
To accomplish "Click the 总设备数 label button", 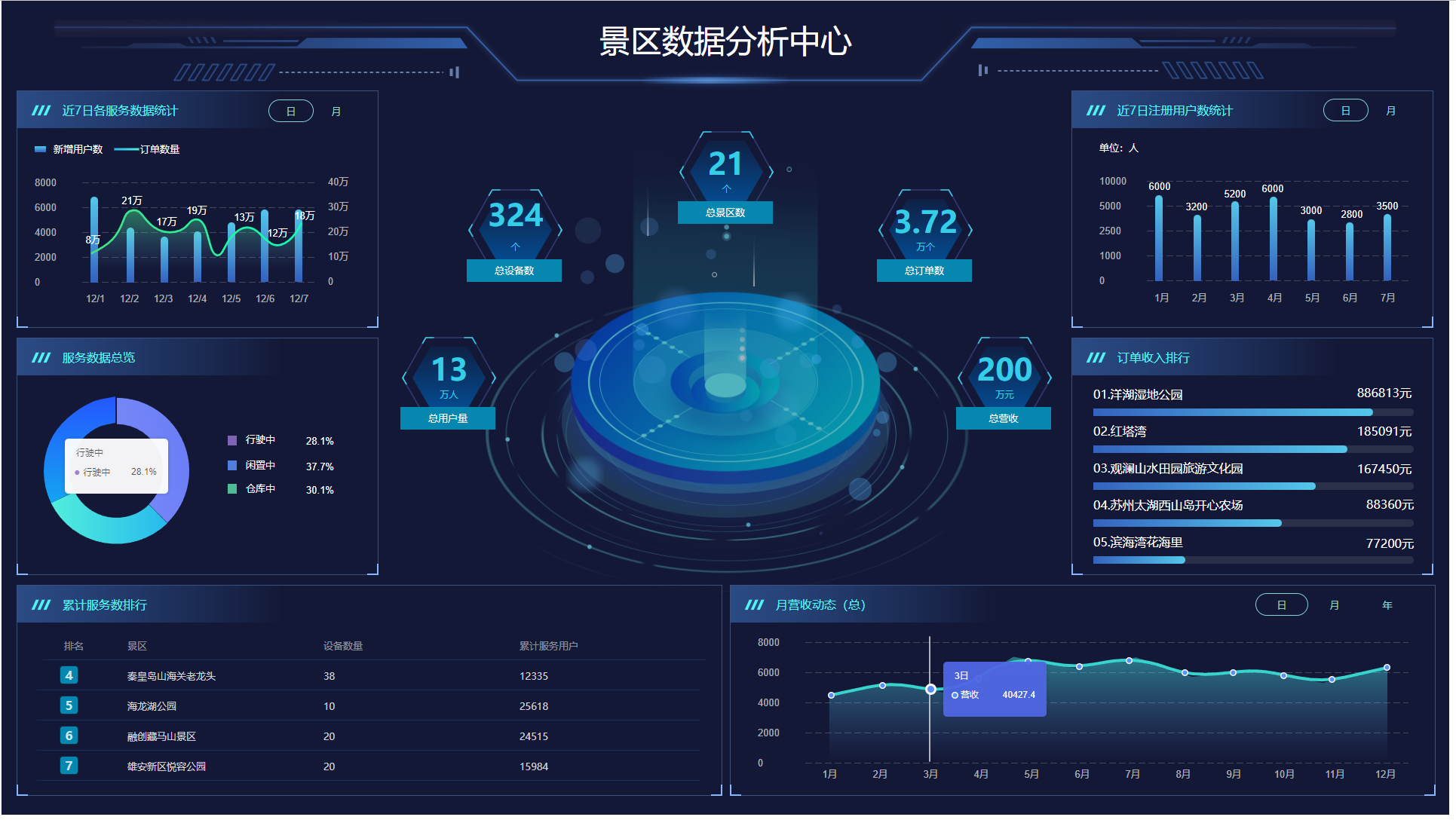I will pos(514,271).
